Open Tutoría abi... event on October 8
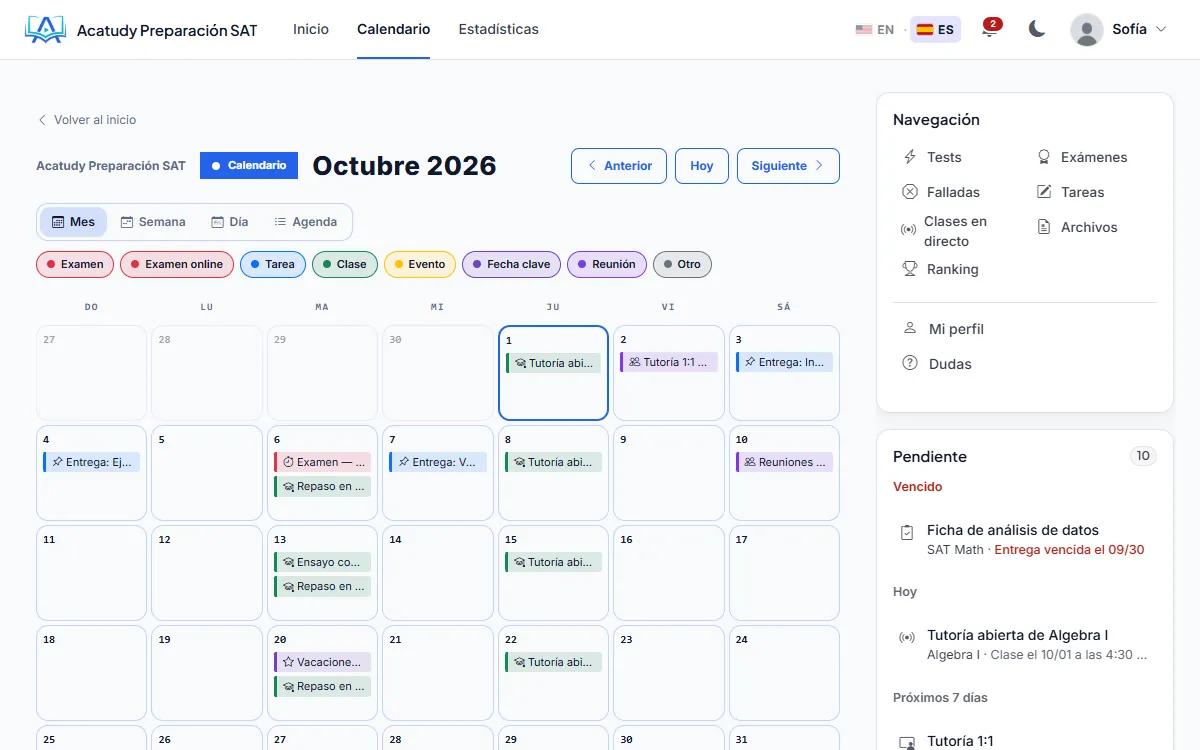The width and height of the screenshot is (1200, 750). (x=553, y=462)
